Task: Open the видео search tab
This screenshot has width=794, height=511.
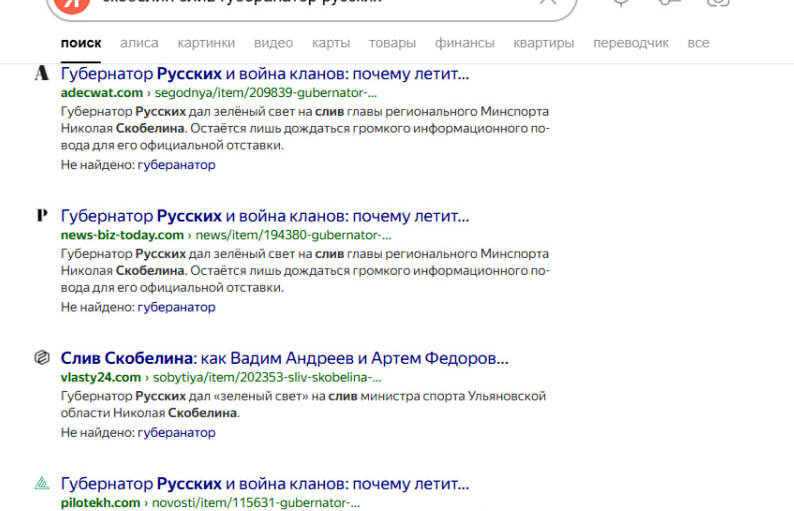Action: coord(273,43)
